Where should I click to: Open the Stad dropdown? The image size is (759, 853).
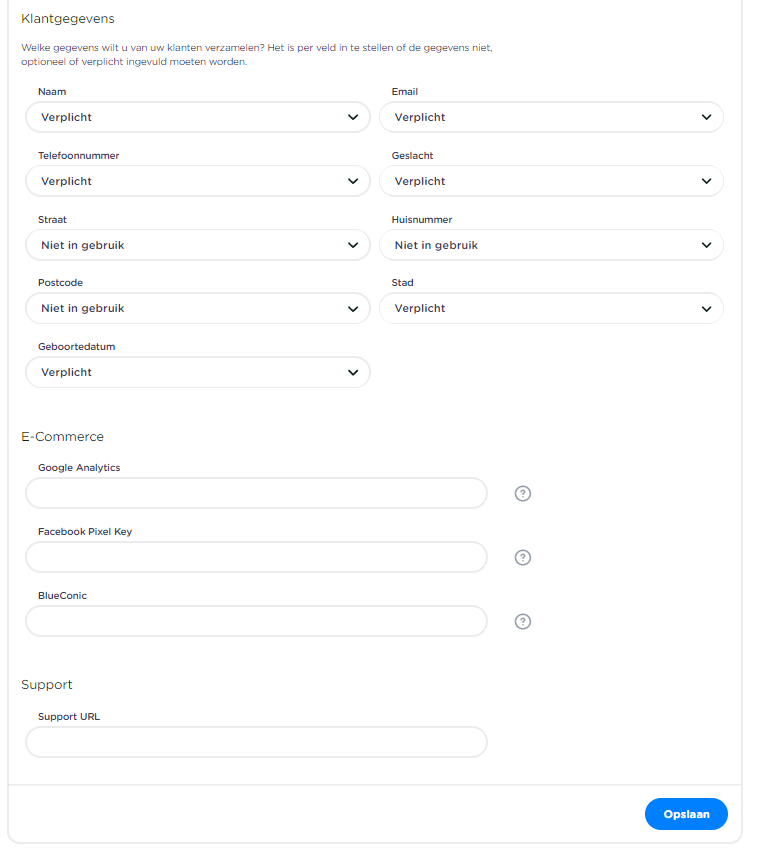551,308
